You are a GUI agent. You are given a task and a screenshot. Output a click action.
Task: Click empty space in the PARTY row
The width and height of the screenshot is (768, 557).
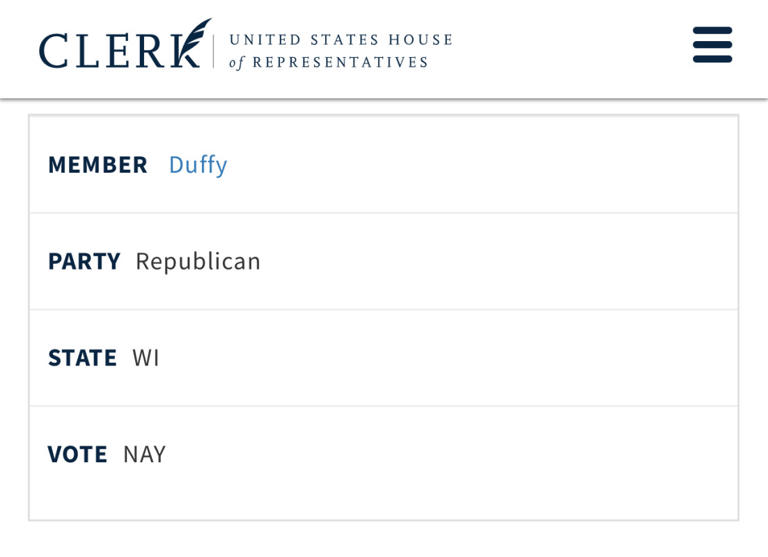[x=500, y=262]
